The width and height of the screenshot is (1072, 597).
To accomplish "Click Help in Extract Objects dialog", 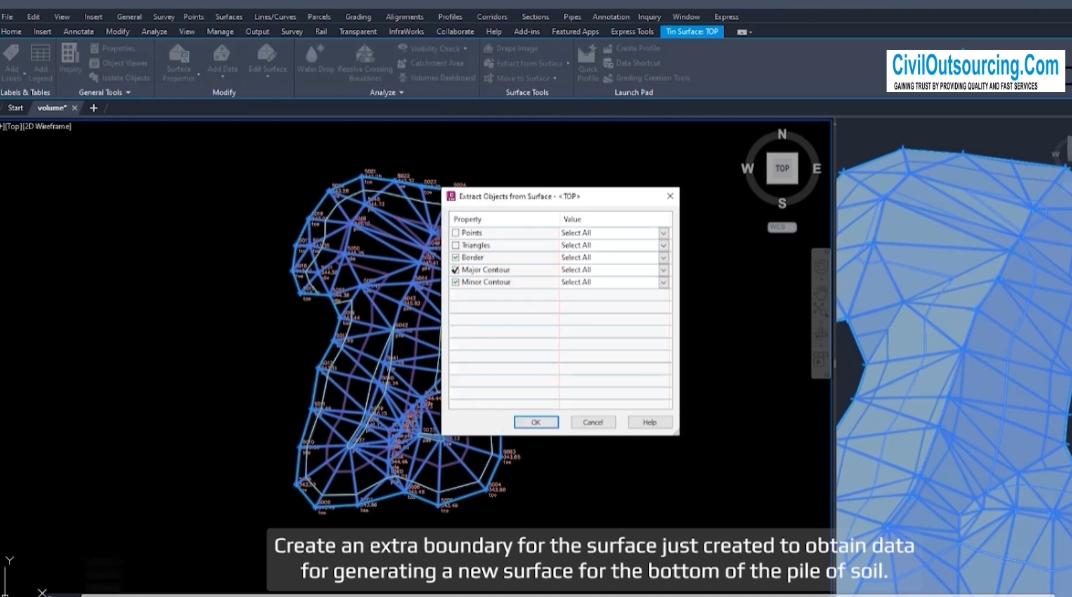I will [x=649, y=422].
